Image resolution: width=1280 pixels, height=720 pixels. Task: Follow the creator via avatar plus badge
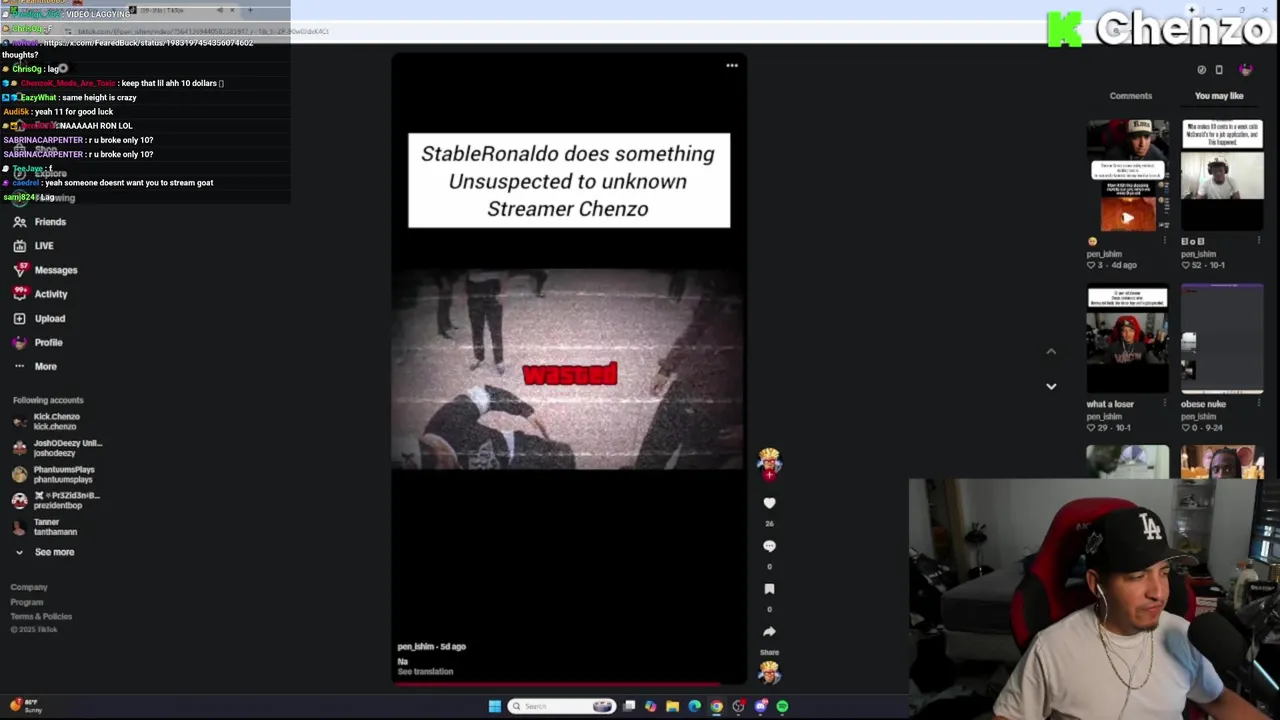769,474
